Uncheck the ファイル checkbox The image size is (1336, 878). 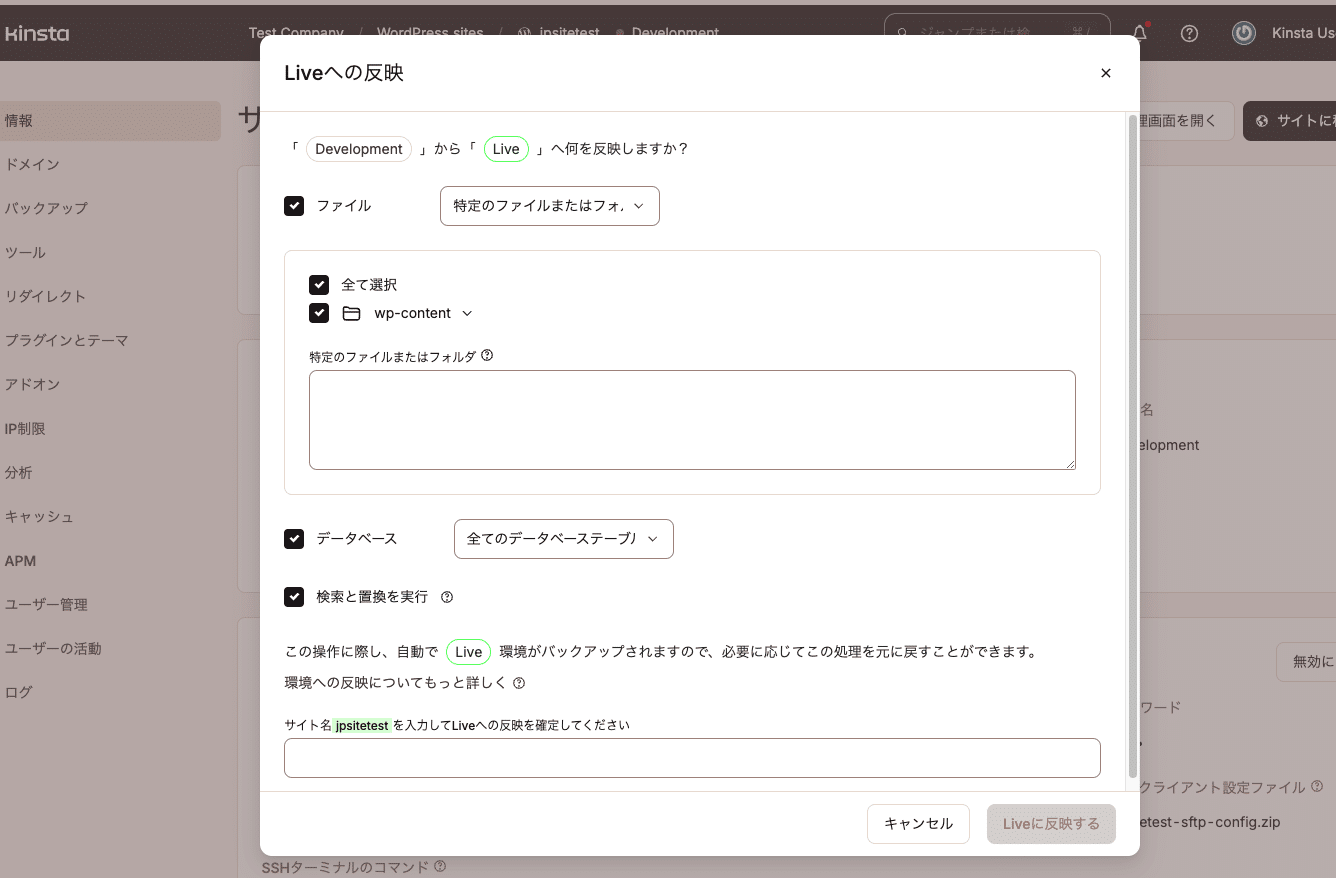coord(294,205)
